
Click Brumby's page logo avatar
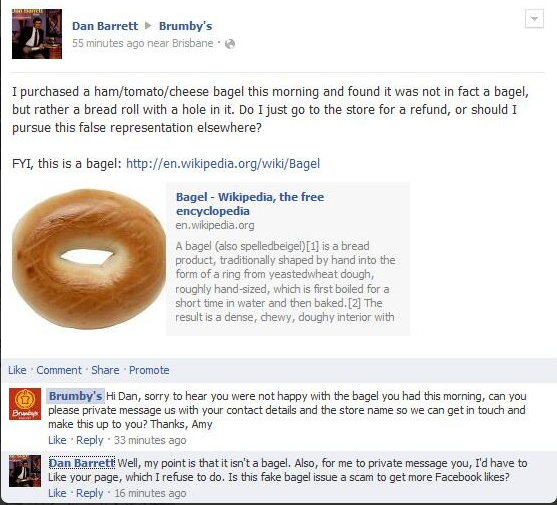click(25, 404)
